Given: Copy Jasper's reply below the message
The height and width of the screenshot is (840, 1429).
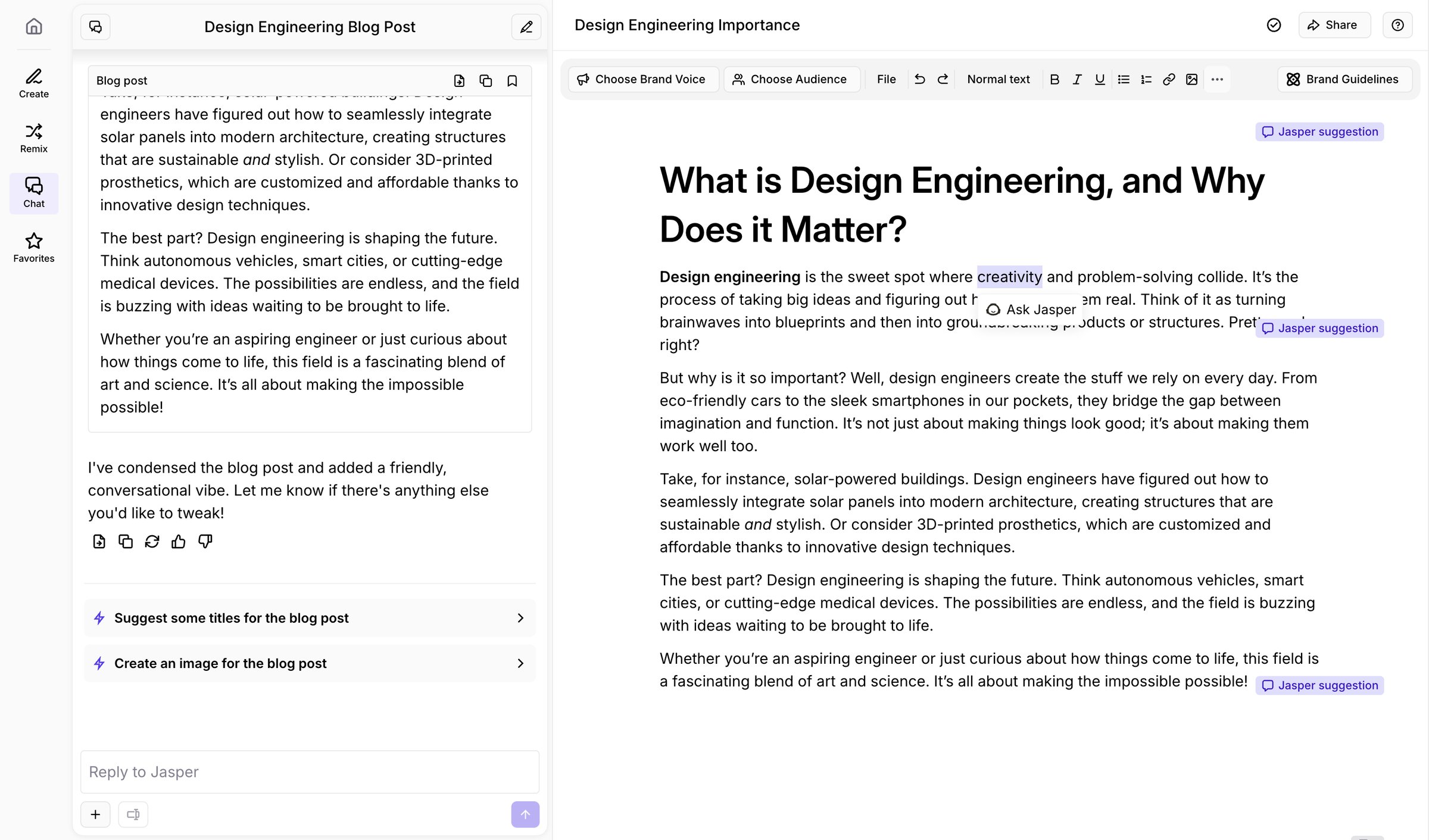Looking at the screenshot, I should (126, 541).
